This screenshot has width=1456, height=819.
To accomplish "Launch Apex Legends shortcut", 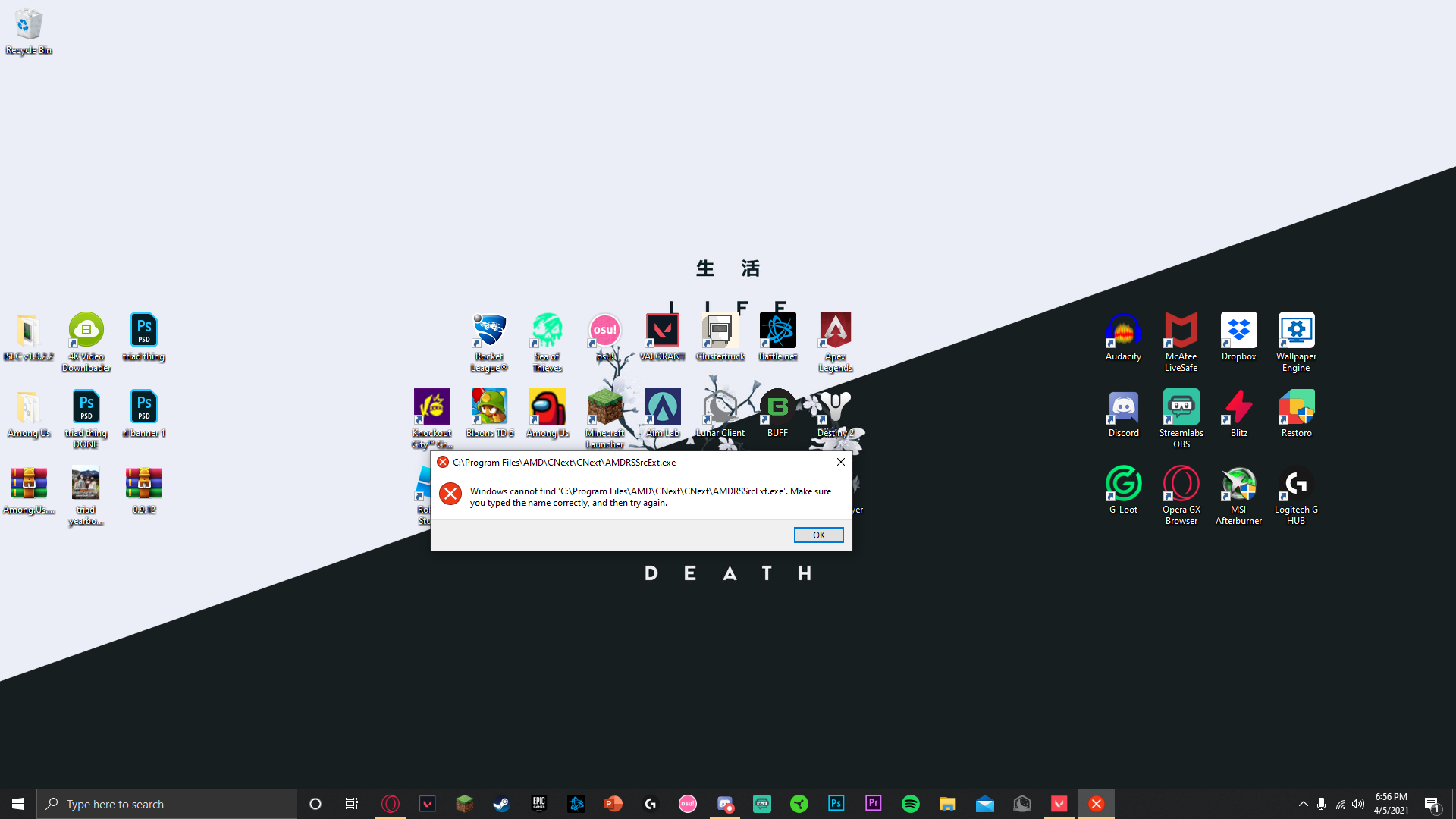I will [x=835, y=343].
